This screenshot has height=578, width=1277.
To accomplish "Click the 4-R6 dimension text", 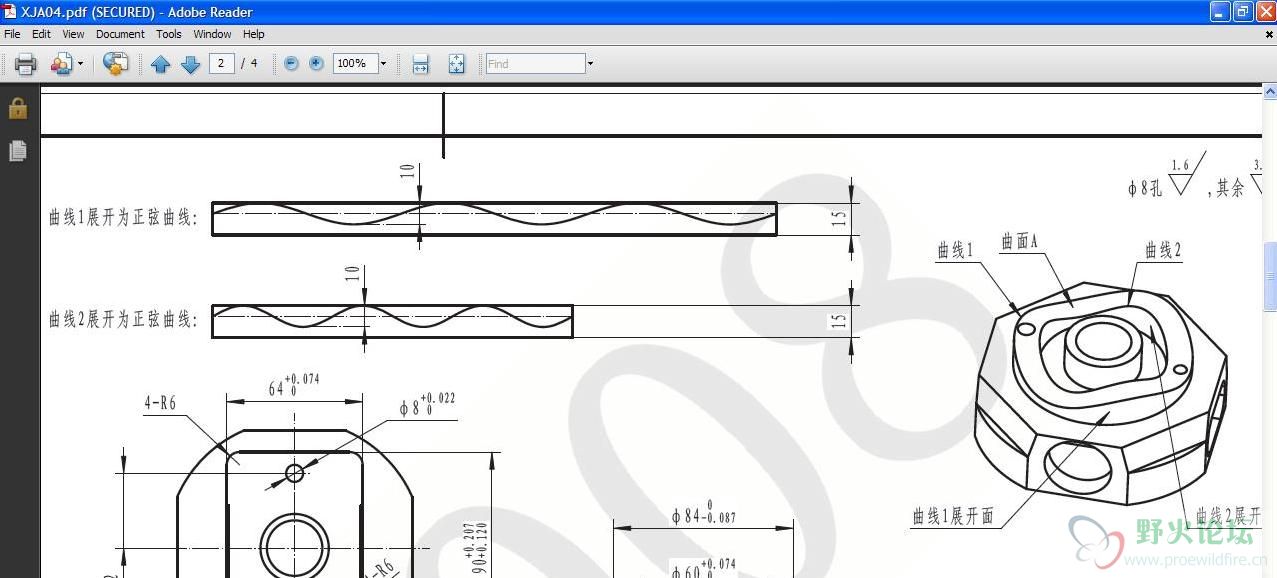I will click(x=160, y=403).
